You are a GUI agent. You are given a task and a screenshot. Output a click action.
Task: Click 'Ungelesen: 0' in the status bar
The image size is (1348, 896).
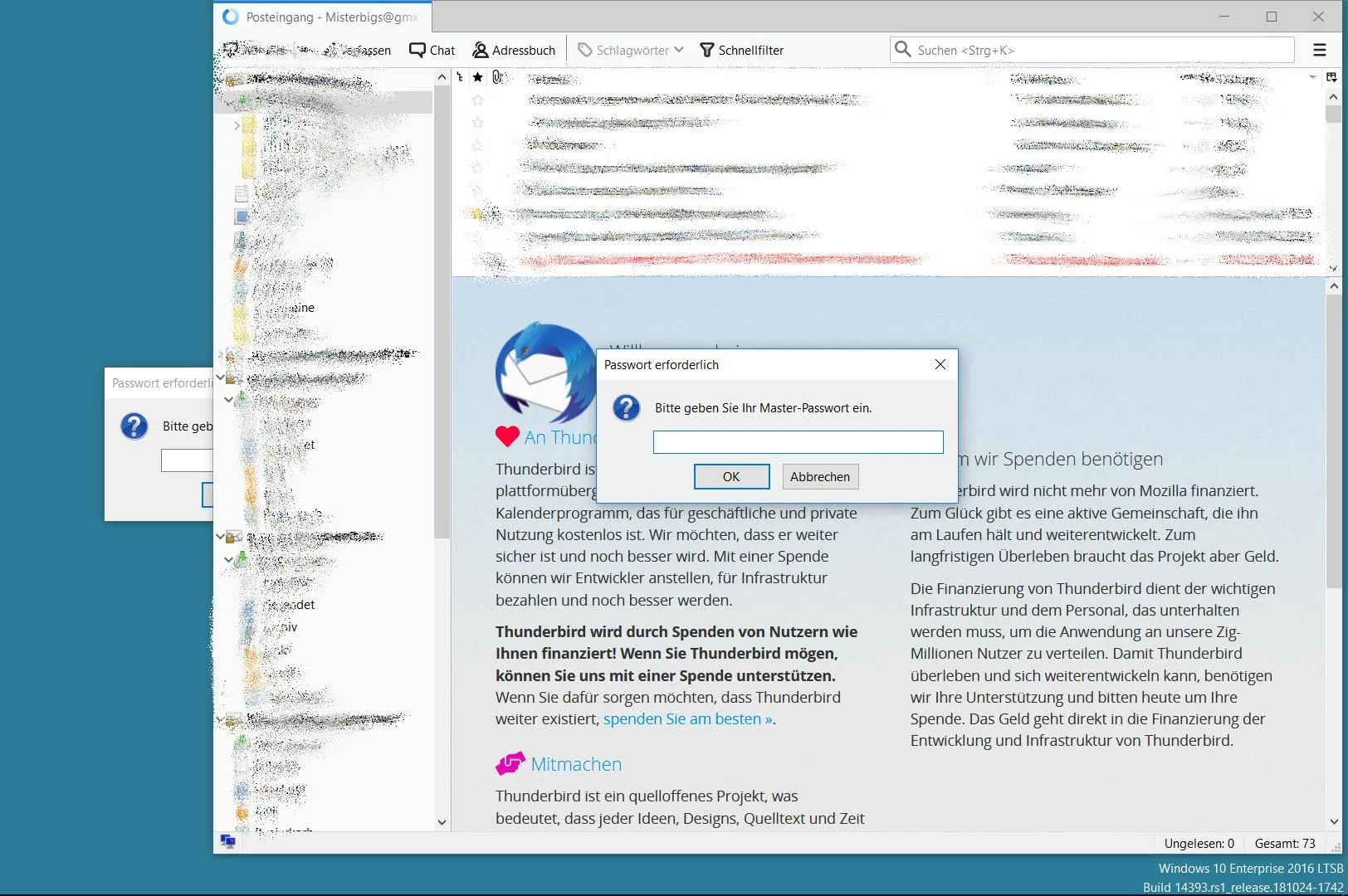pos(1199,843)
